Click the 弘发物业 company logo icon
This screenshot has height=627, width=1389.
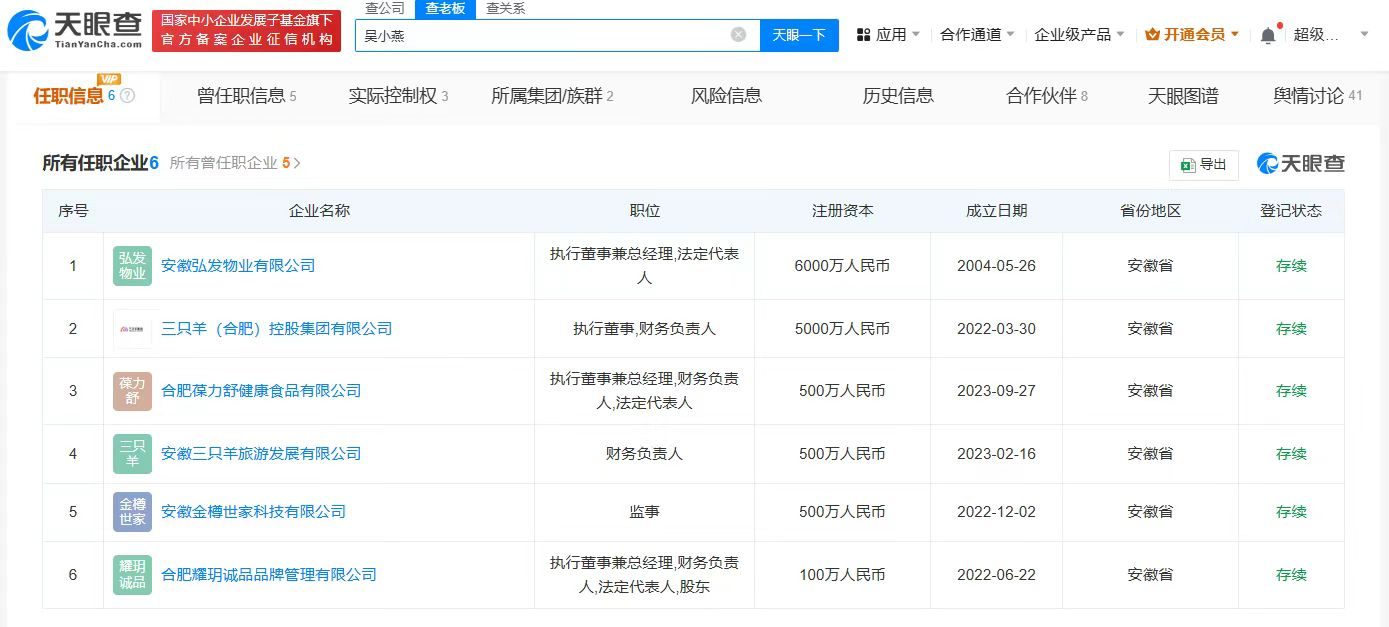131,266
